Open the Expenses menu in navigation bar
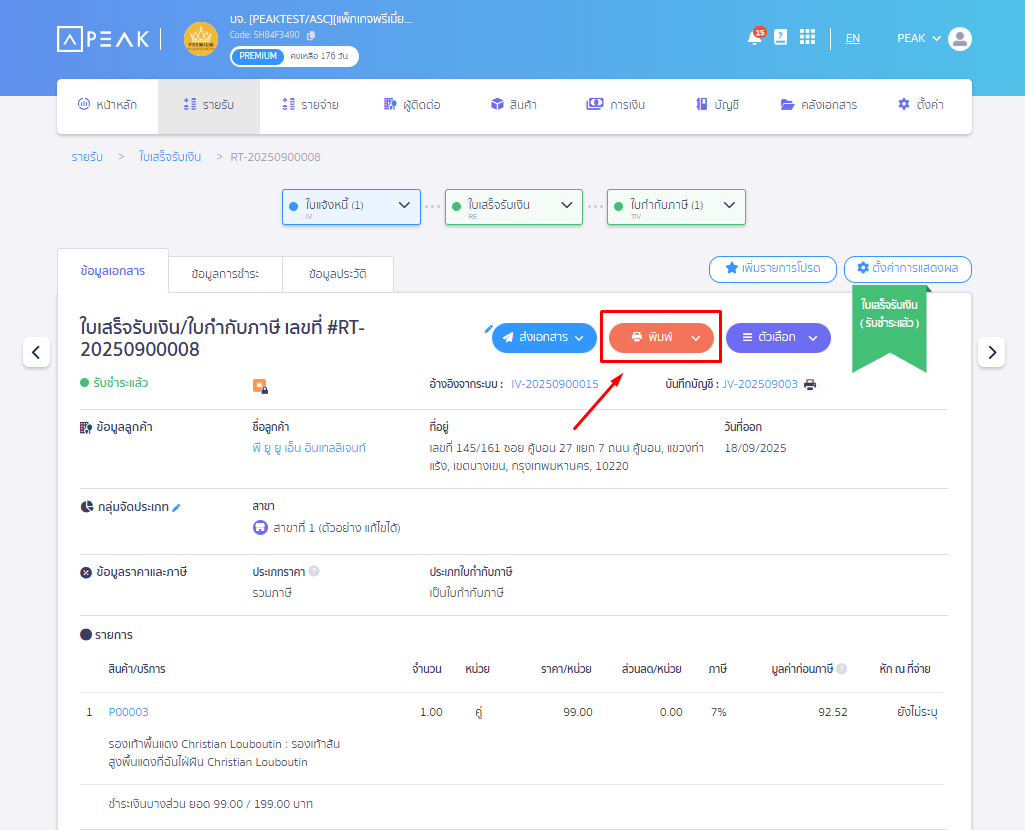 point(310,104)
